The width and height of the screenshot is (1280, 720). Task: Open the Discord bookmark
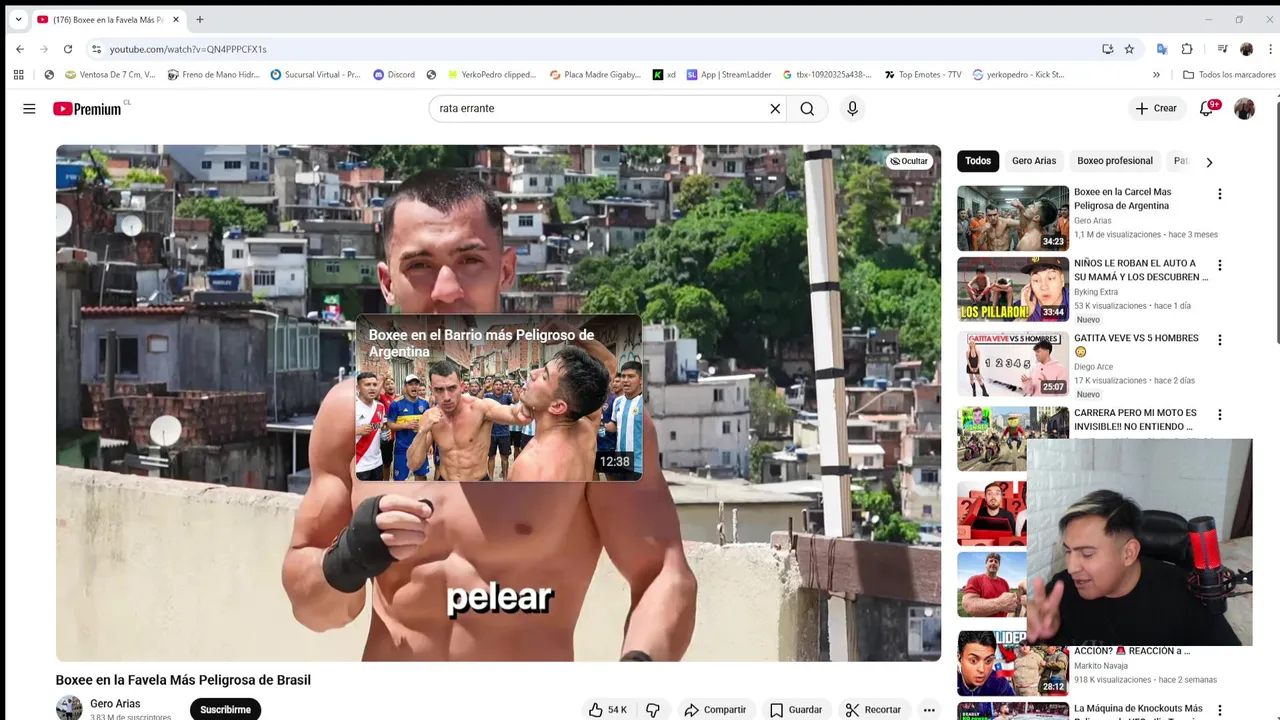pyautogui.click(x=394, y=74)
